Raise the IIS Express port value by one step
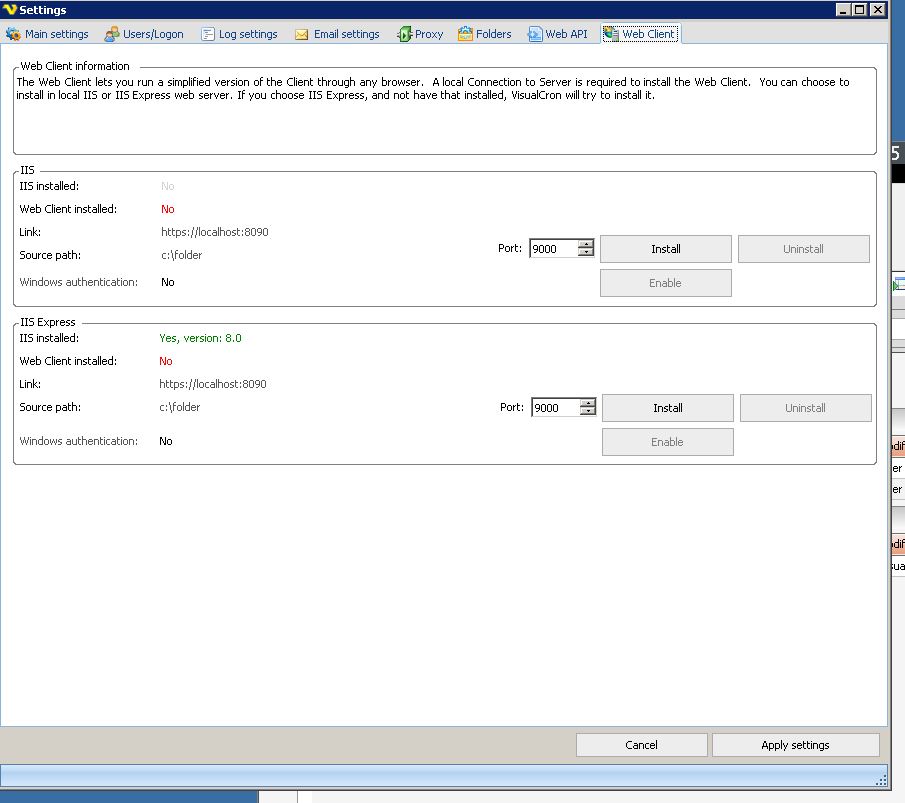Viewport: 905px width, 803px height. click(588, 403)
